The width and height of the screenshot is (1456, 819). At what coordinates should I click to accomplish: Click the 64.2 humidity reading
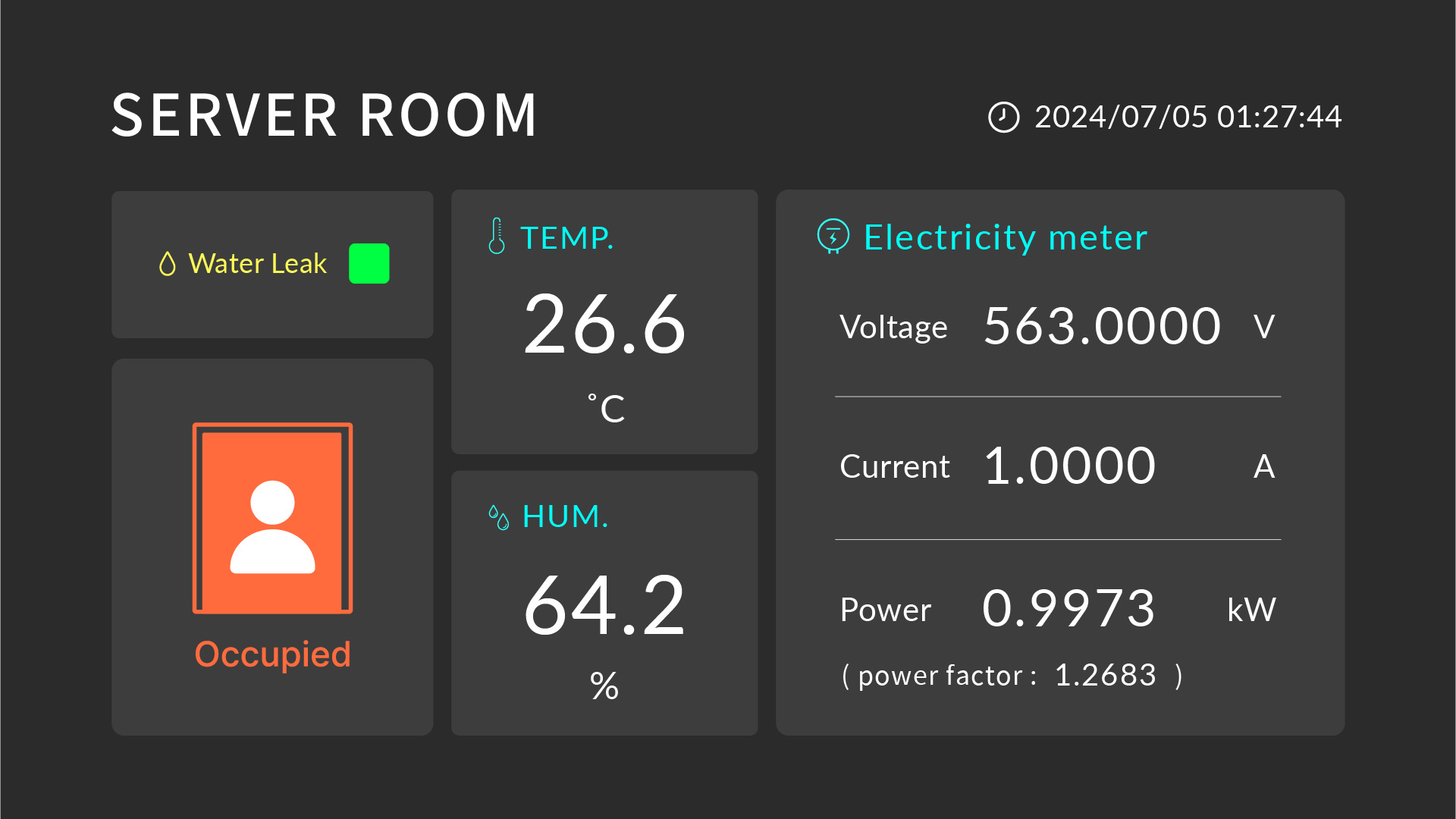604,606
